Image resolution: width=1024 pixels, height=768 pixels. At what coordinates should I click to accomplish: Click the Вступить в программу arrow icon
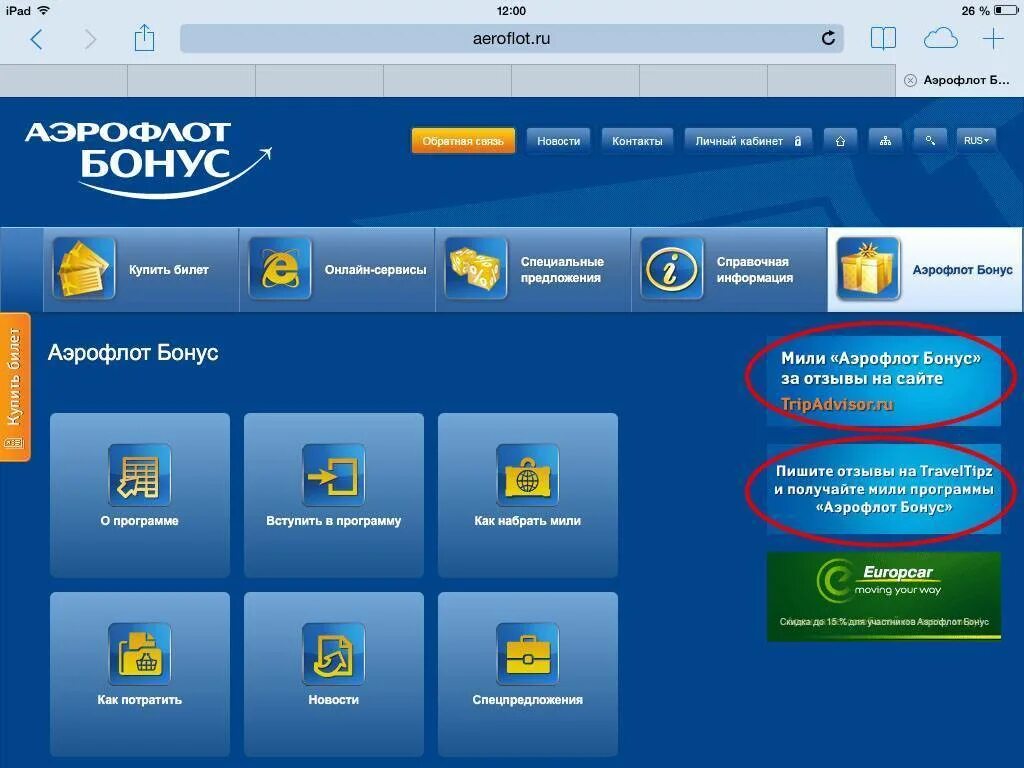tap(333, 475)
